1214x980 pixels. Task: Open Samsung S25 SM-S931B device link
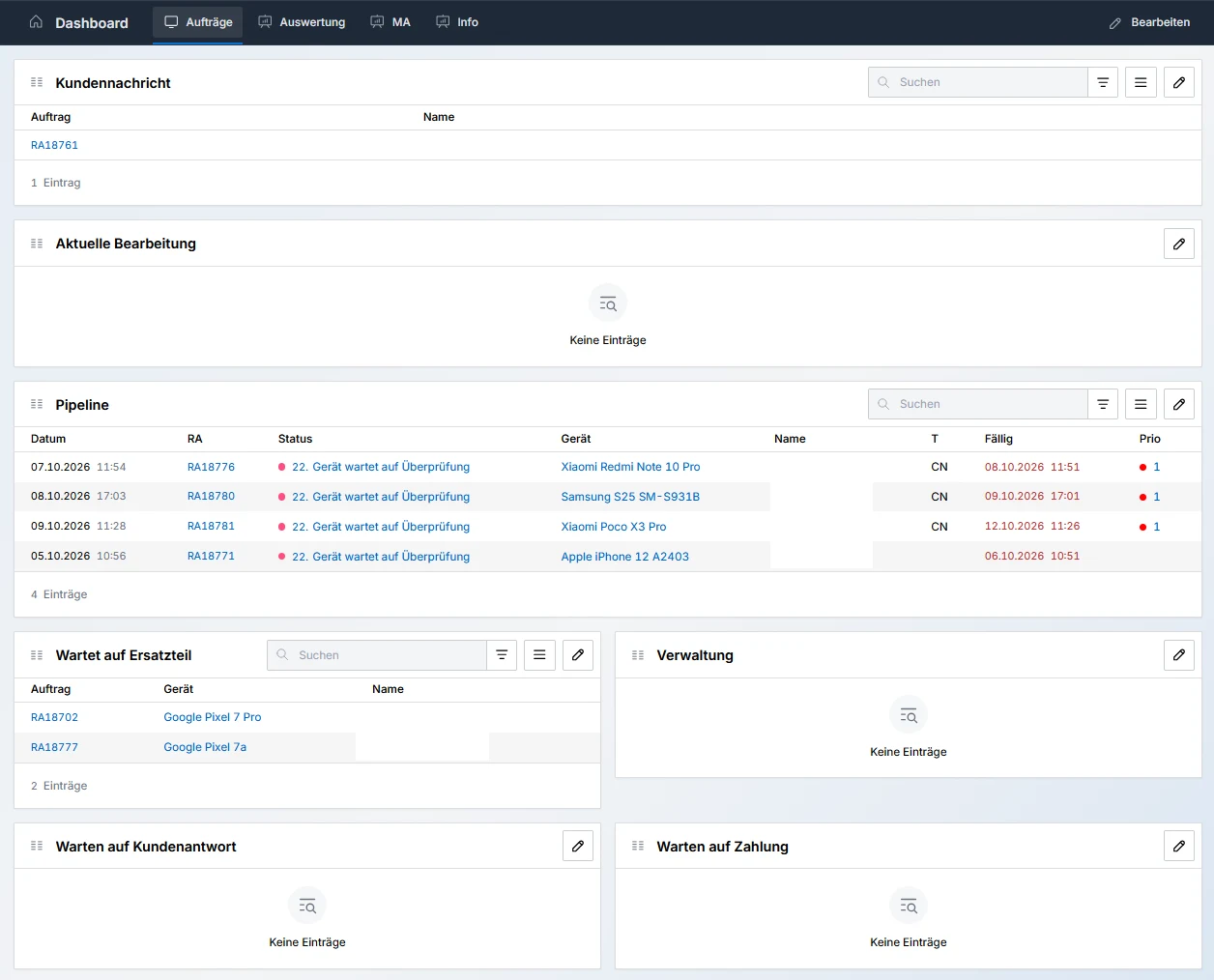pos(630,497)
